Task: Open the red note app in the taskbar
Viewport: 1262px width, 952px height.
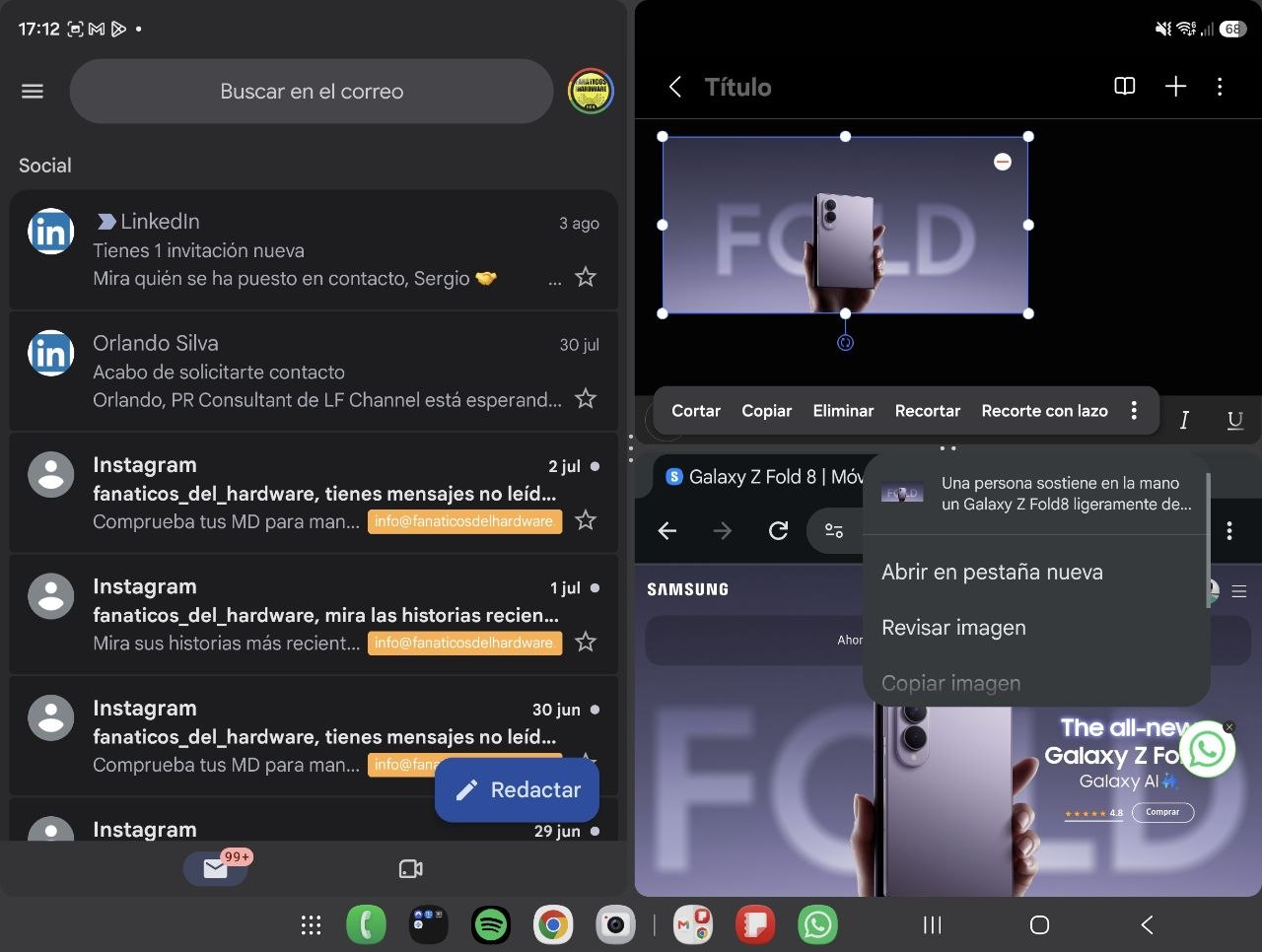Action: coord(755,925)
